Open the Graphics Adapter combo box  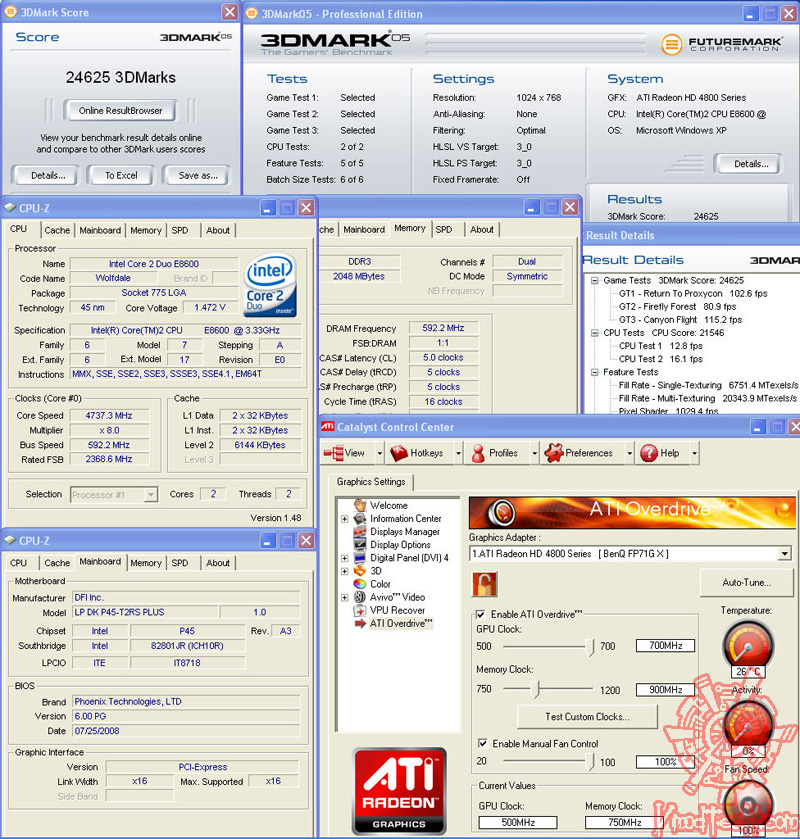click(x=630, y=553)
